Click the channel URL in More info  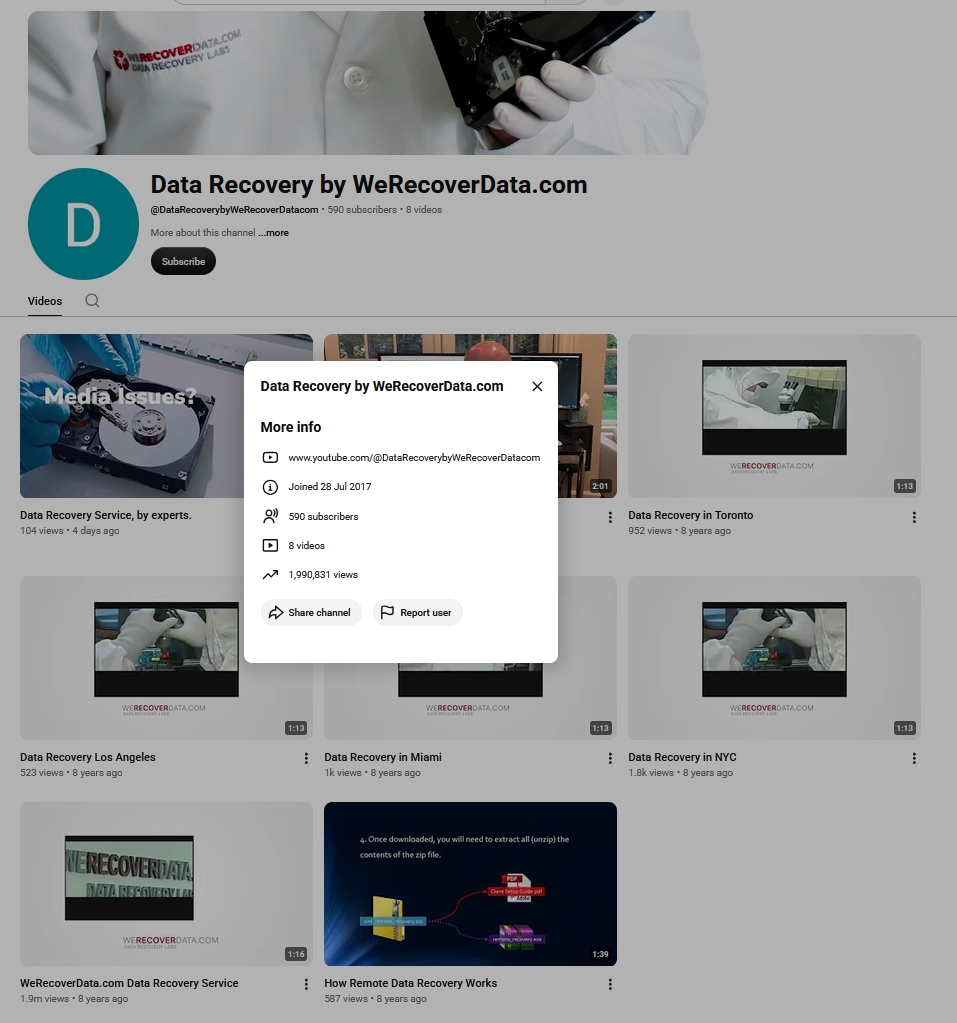click(414, 458)
